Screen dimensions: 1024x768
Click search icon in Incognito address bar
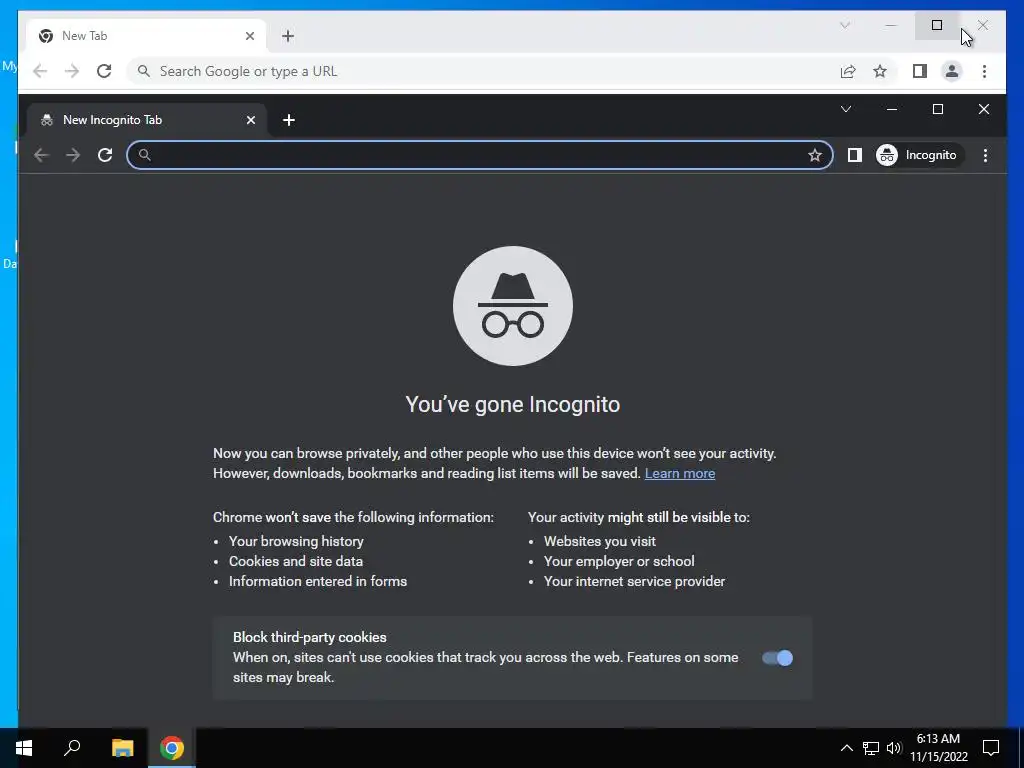[145, 155]
